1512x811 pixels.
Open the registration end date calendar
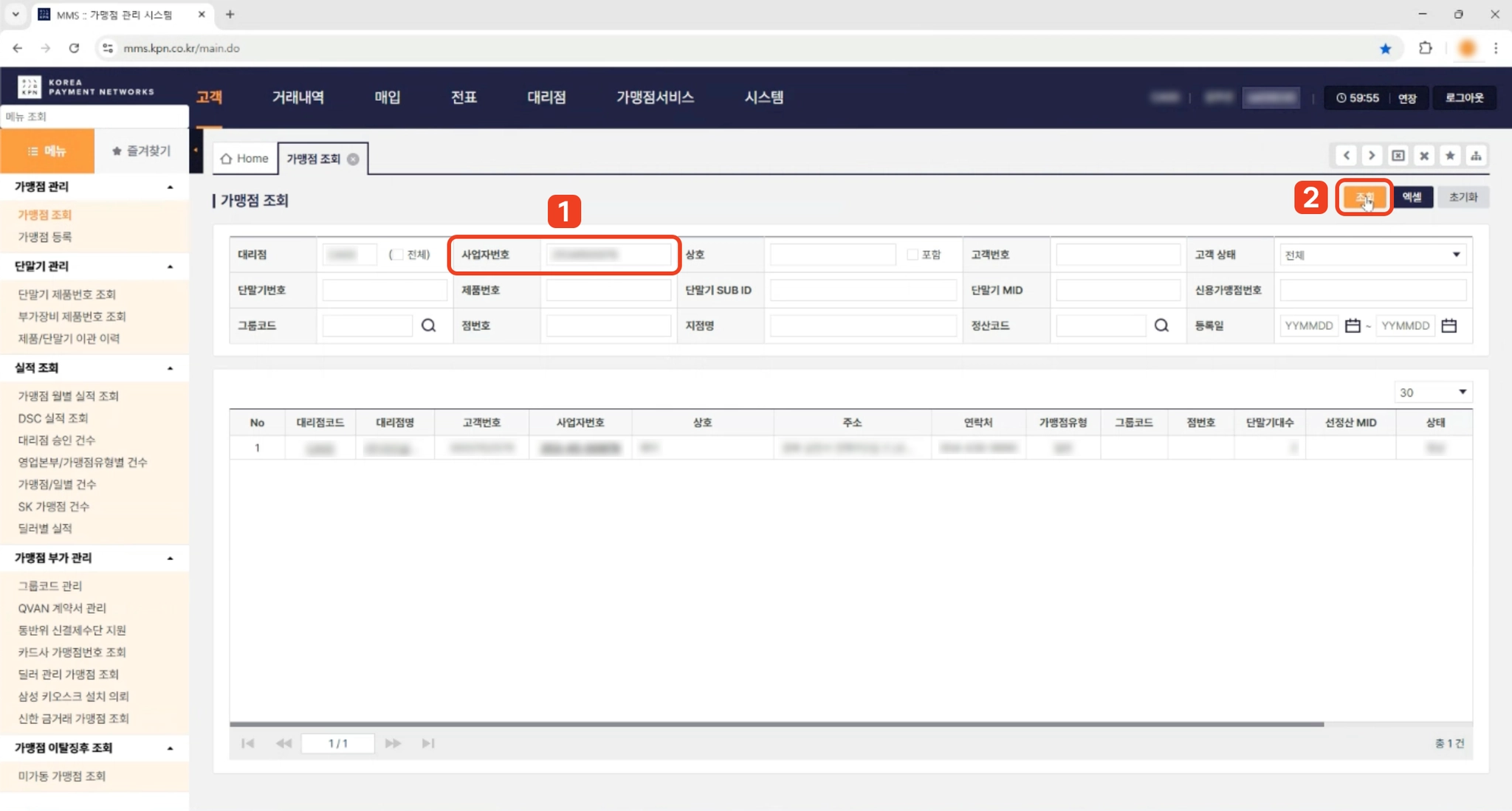click(x=1449, y=325)
